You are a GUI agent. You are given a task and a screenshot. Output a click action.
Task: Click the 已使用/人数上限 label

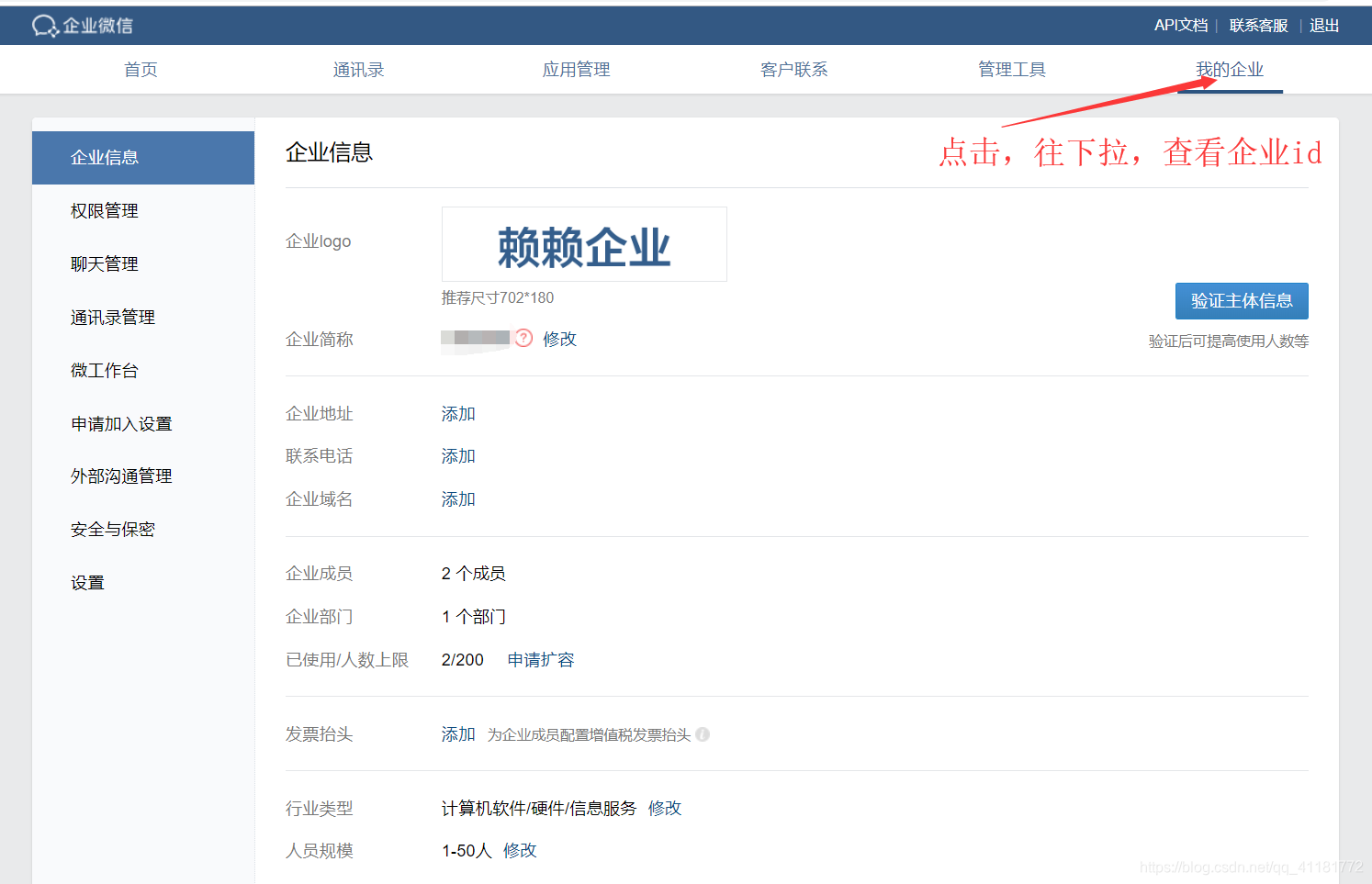347,660
